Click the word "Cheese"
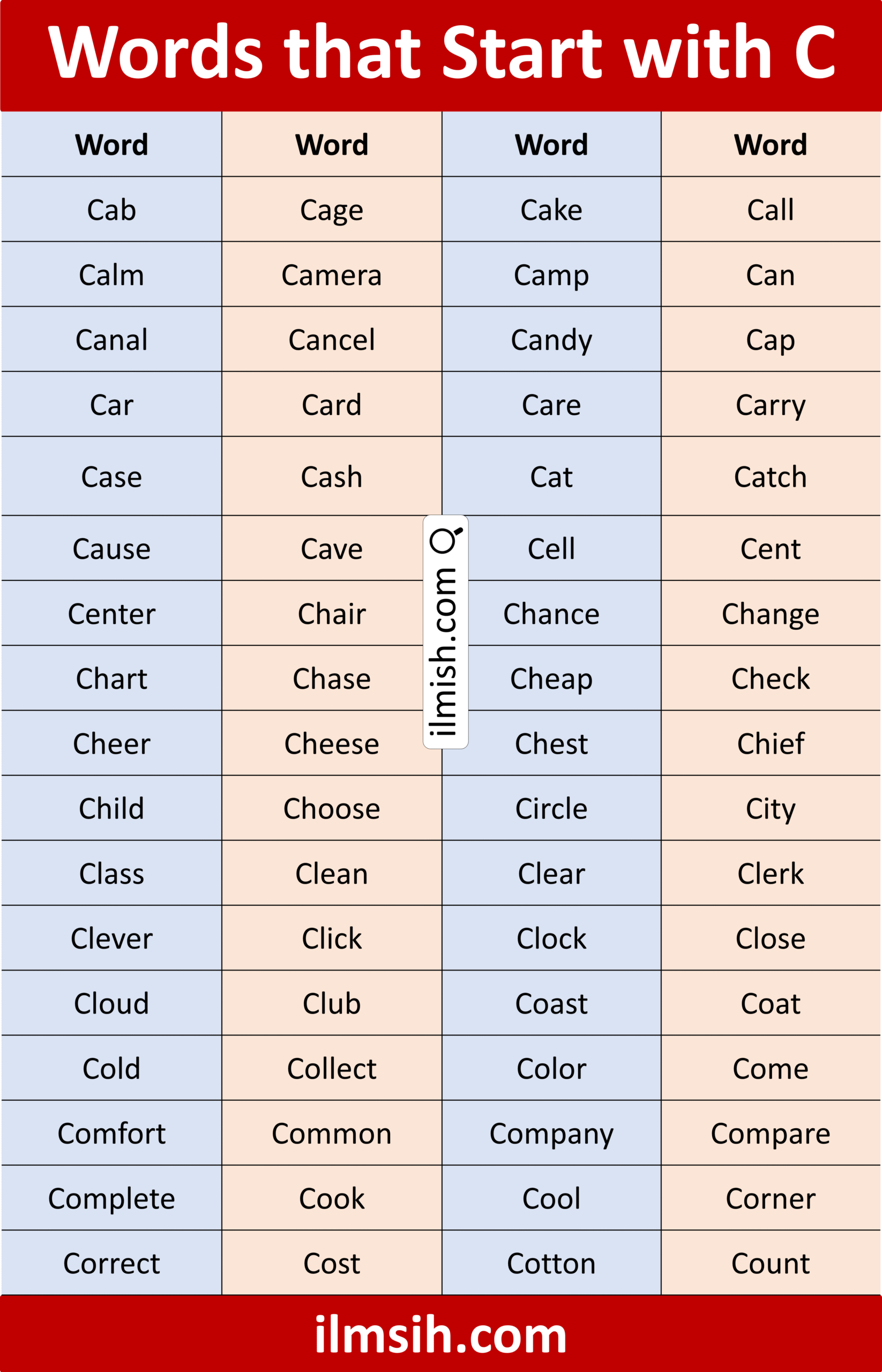The height and width of the screenshot is (1372, 882). pyautogui.click(x=332, y=743)
